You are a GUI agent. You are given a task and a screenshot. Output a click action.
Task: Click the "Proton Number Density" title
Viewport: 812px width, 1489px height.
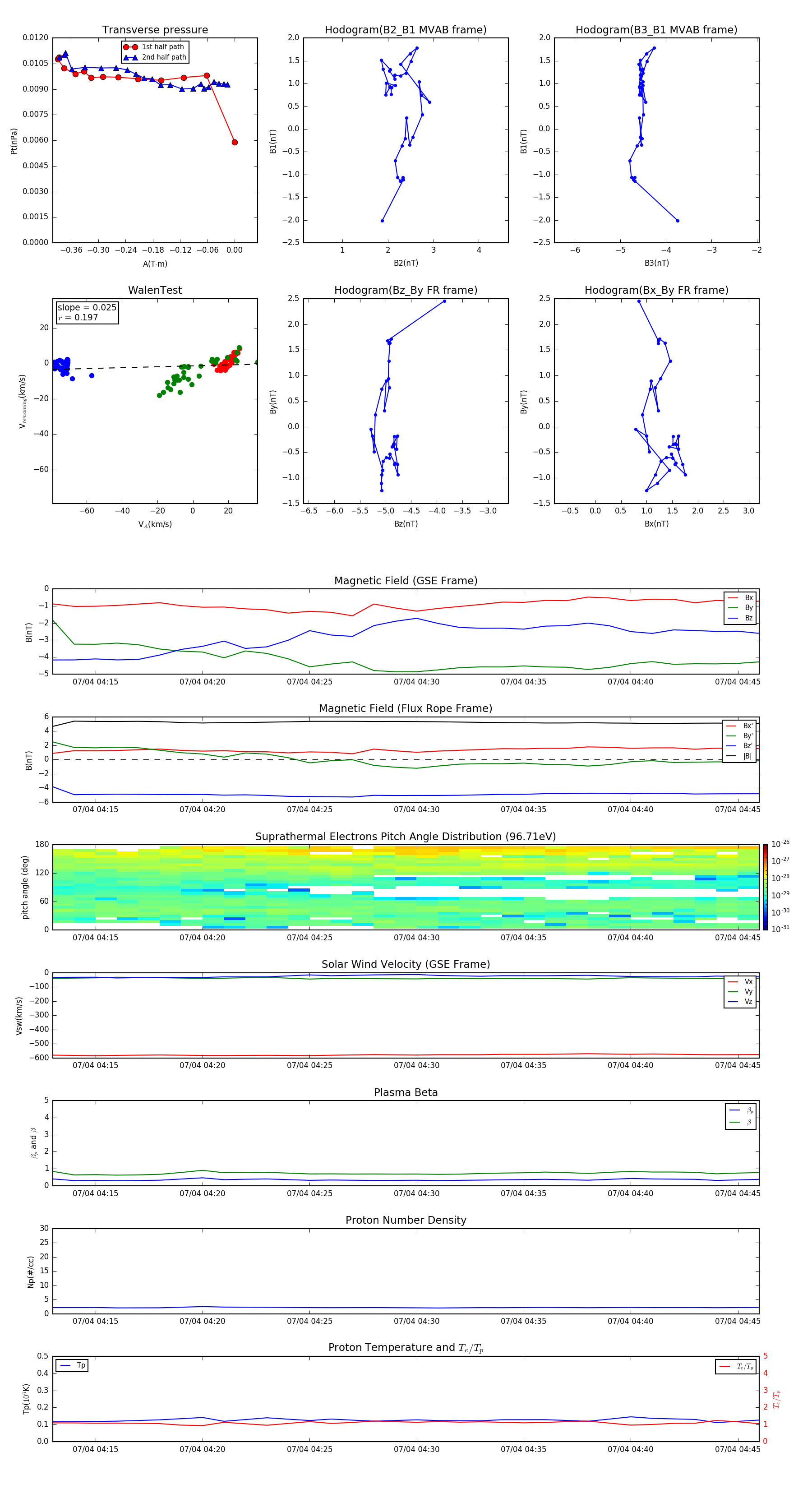(406, 1220)
